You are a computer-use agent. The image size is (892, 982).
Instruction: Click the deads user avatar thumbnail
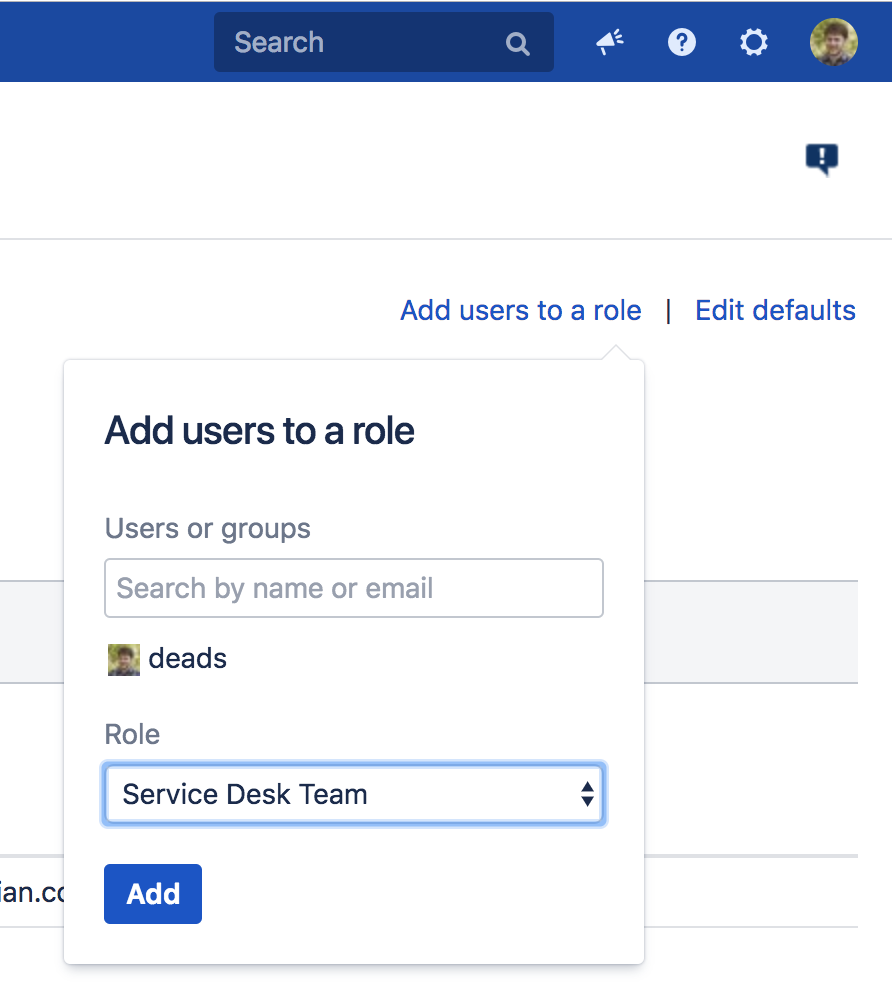tap(124, 659)
